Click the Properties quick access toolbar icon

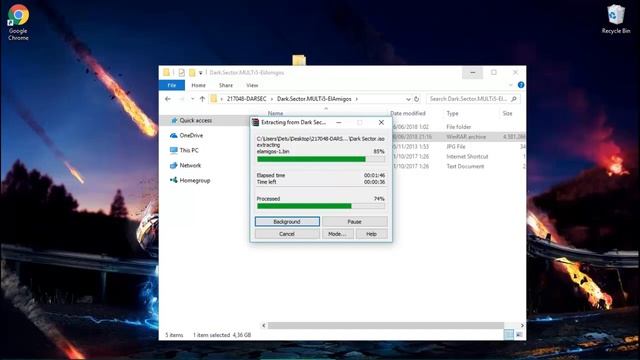point(181,73)
